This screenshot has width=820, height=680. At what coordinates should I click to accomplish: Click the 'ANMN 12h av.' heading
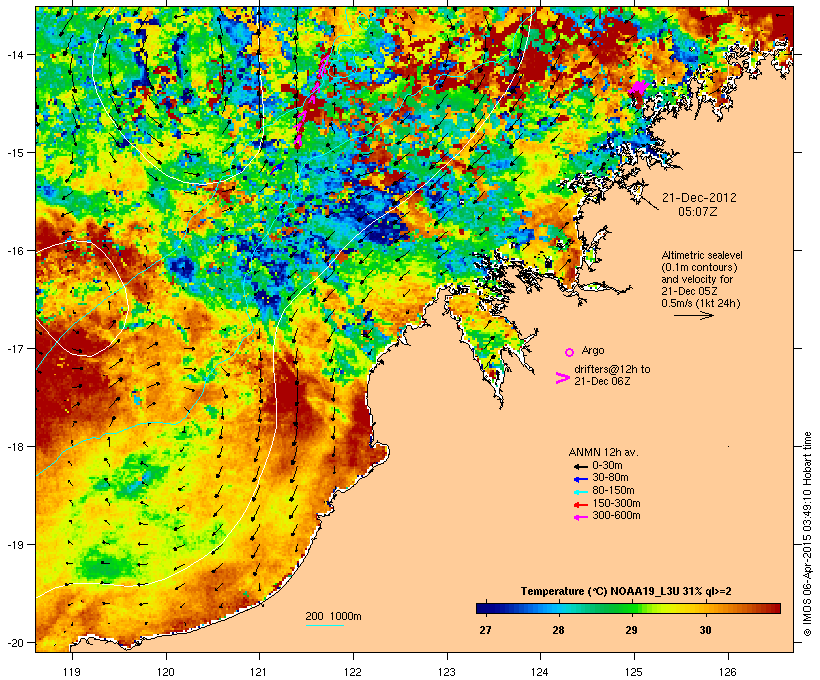(603, 452)
